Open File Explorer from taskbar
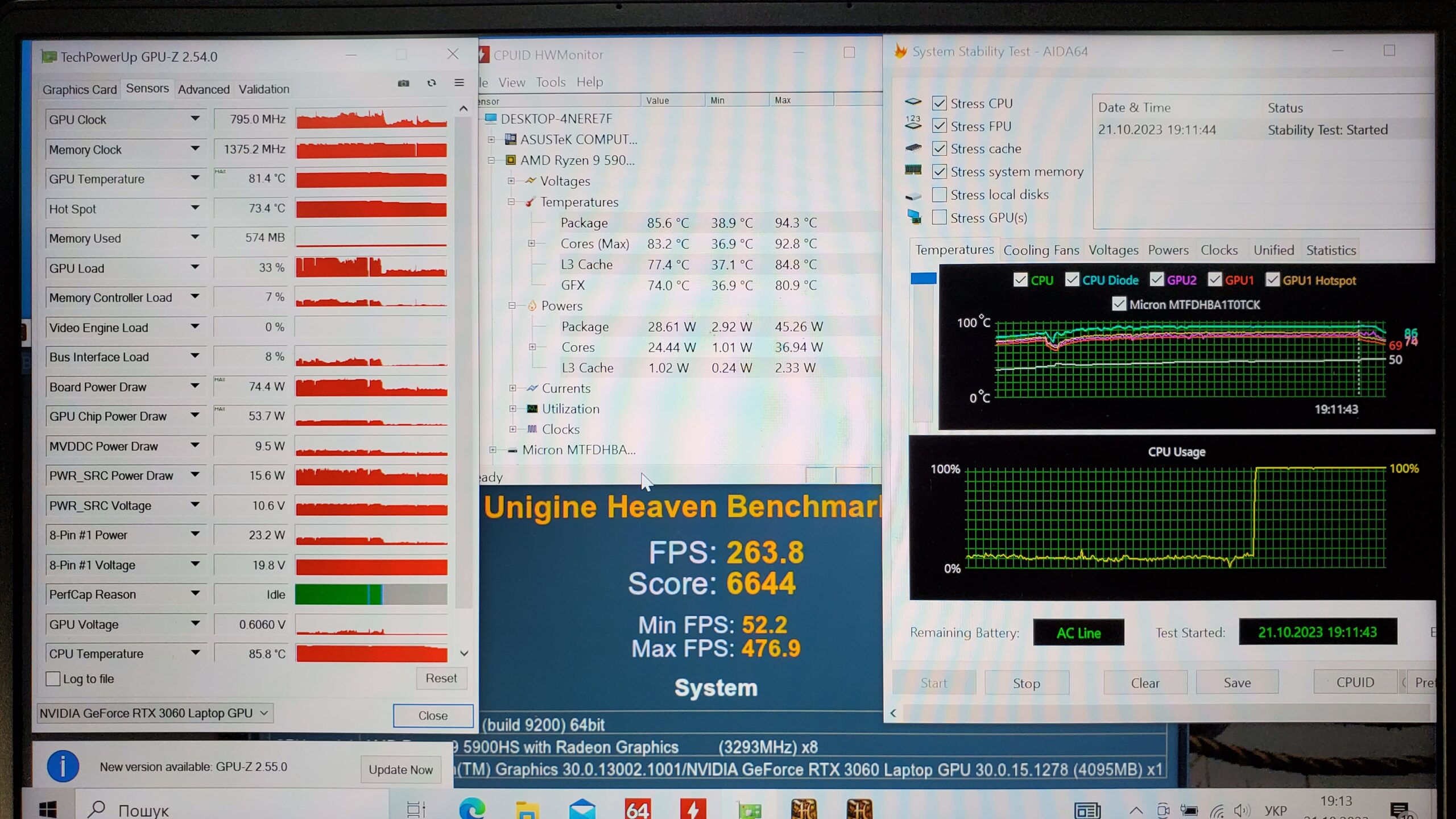 tap(527, 809)
